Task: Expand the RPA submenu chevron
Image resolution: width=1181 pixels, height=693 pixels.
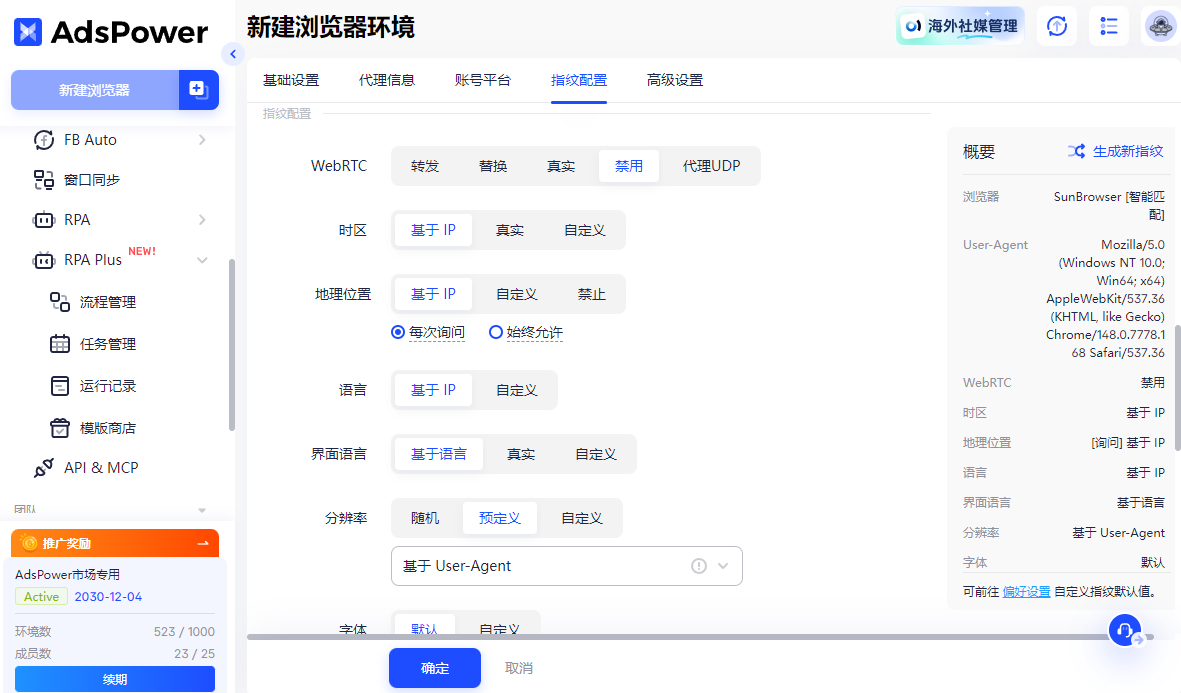Action: pos(202,220)
